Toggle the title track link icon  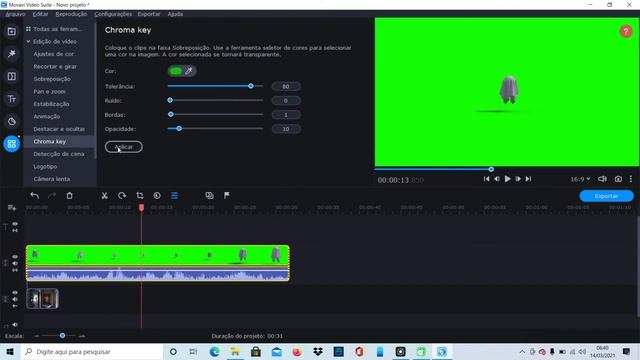(15, 231)
